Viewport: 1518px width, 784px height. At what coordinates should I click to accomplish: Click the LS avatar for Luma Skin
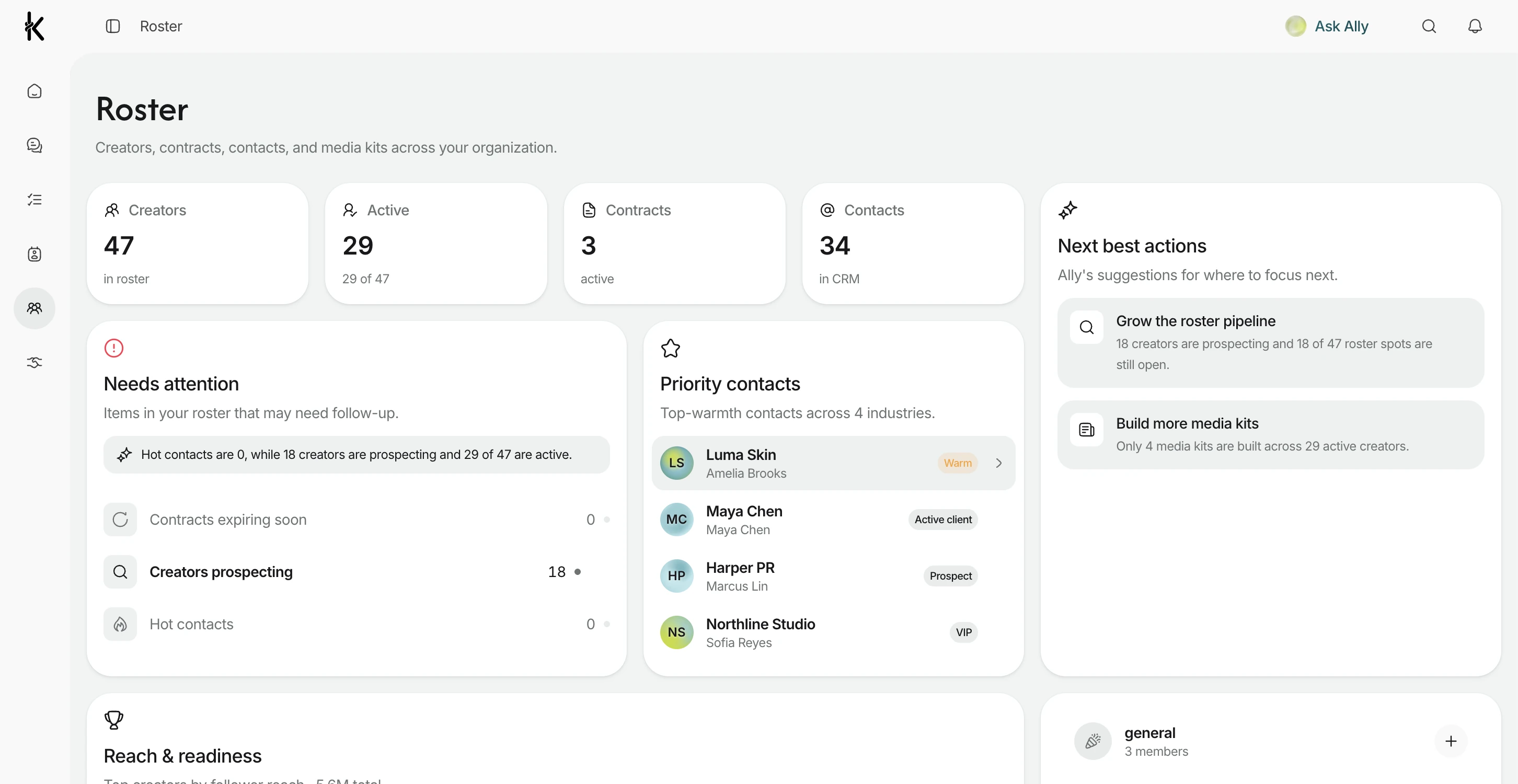[x=676, y=463]
